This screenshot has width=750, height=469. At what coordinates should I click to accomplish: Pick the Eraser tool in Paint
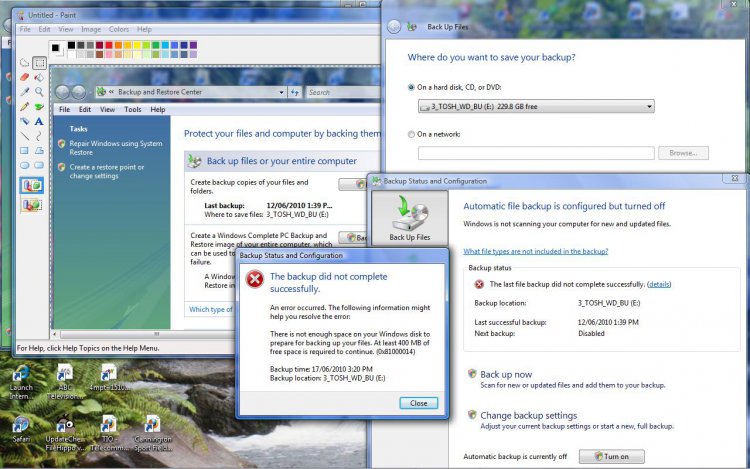point(24,77)
